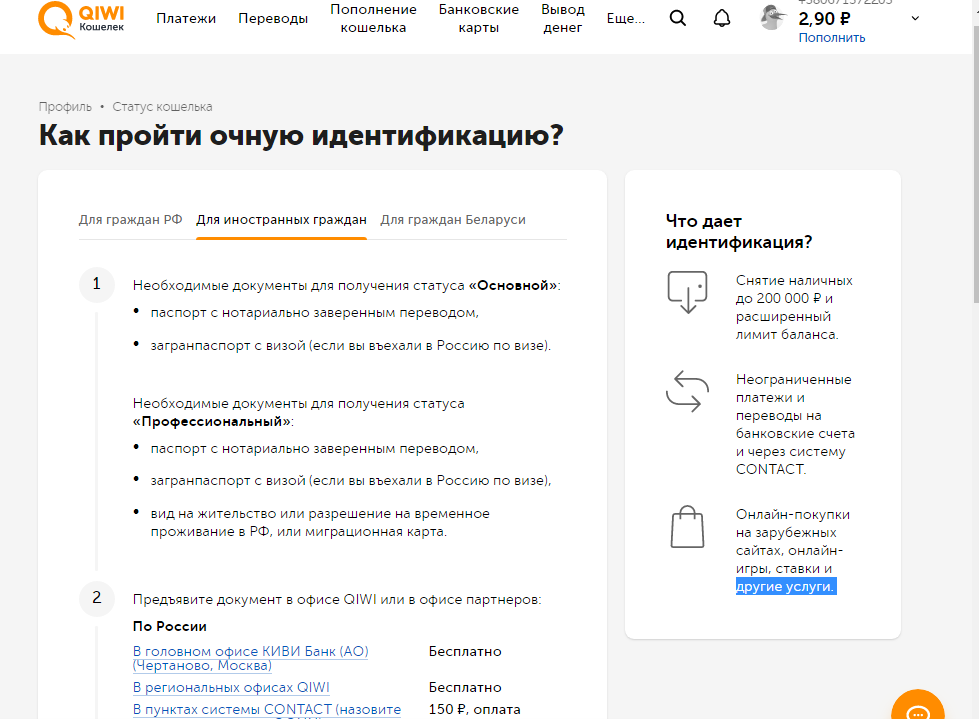
Task: Click Бесплатно next to региональных офисах
Action: 465,687
